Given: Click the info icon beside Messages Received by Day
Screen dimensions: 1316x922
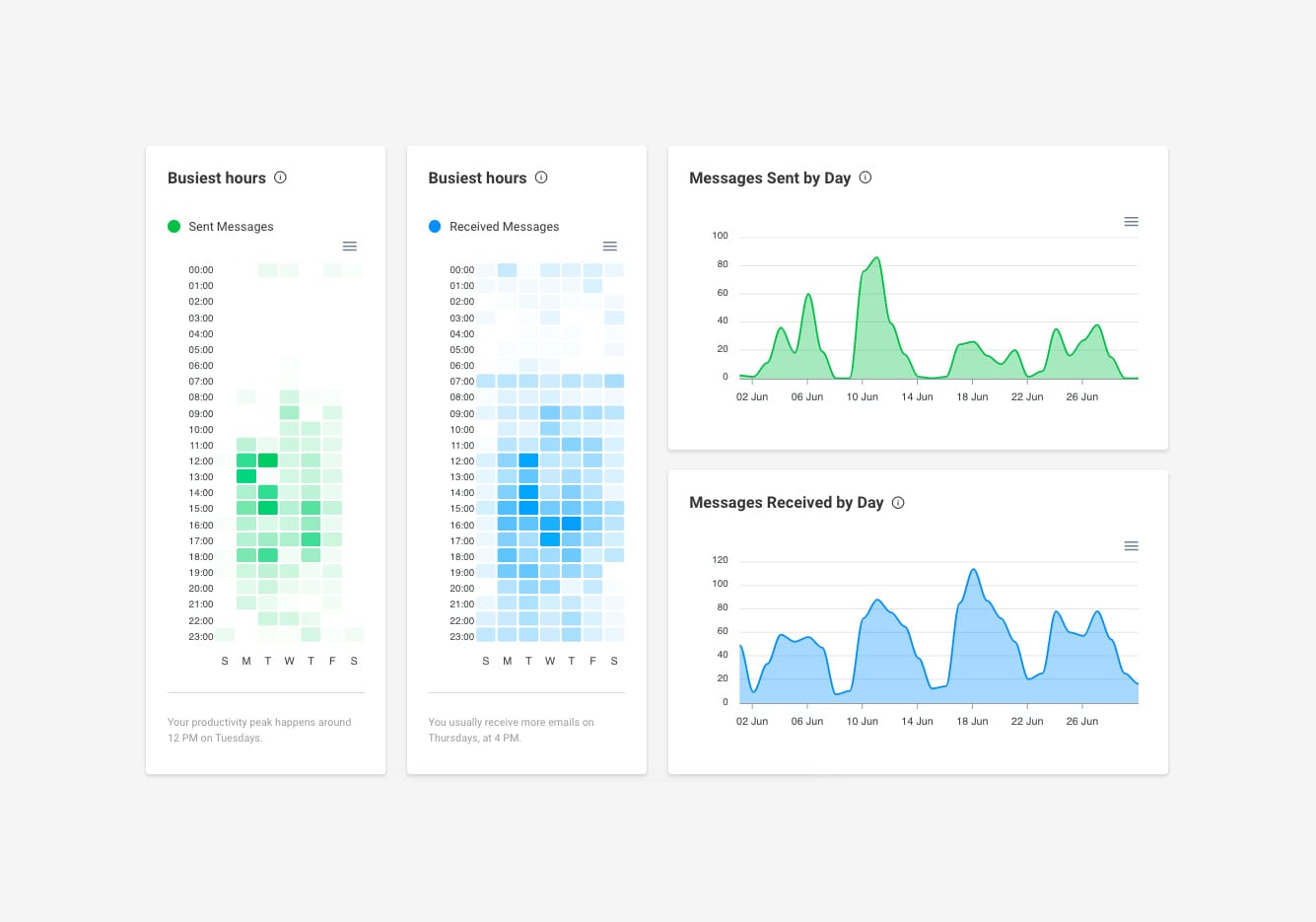Looking at the screenshot, I should [898, 502].
